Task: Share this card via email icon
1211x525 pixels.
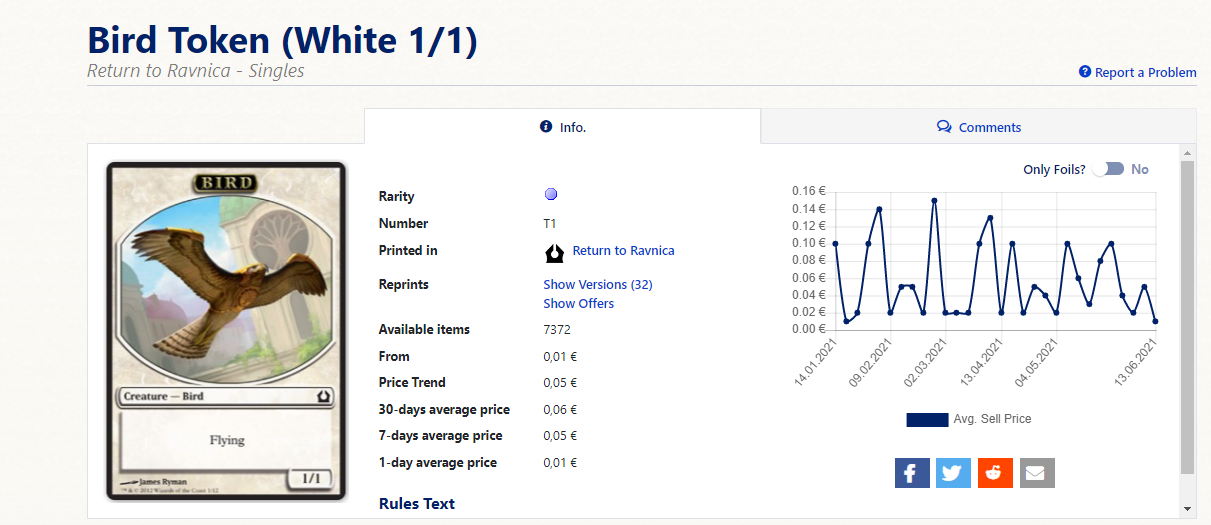Action: click(x=1037, y=473)
